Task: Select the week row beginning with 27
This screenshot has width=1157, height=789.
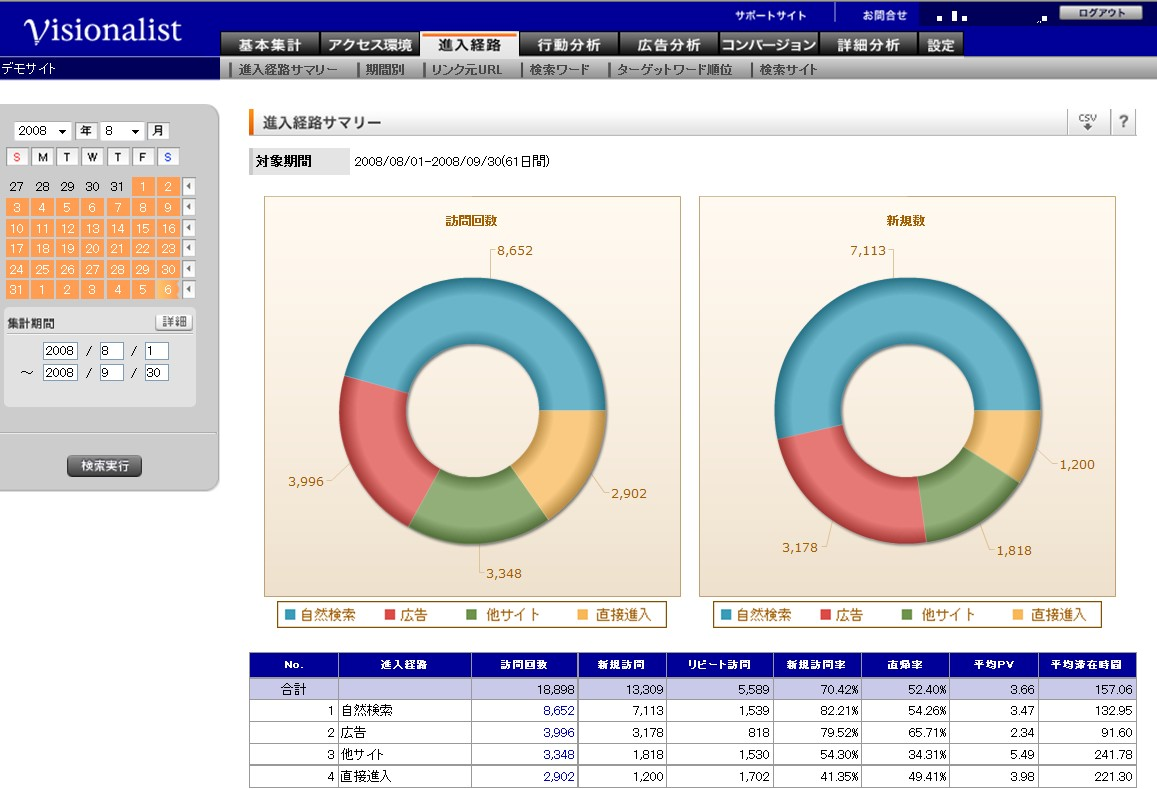Action: tap(189, 187)
